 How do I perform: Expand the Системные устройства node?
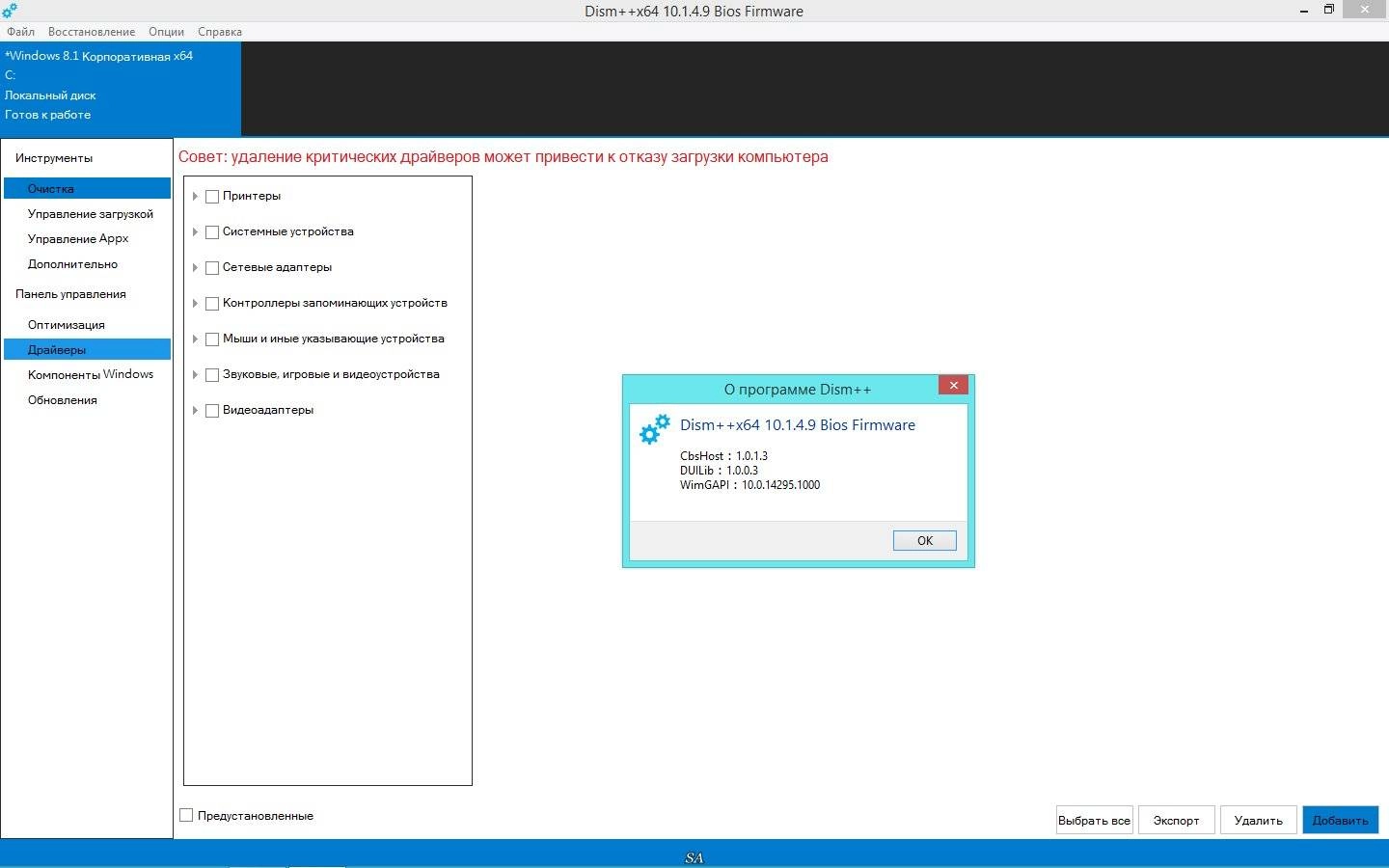(195, 232)
